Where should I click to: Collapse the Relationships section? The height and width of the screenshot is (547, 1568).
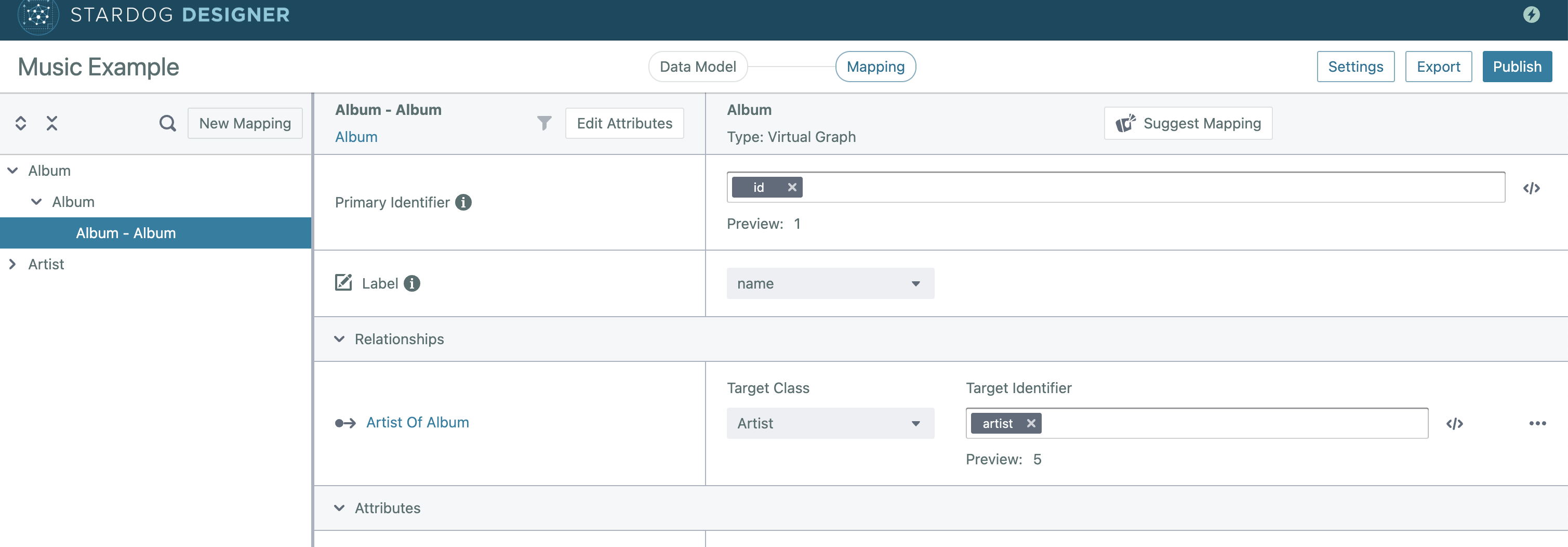[340, 340]
